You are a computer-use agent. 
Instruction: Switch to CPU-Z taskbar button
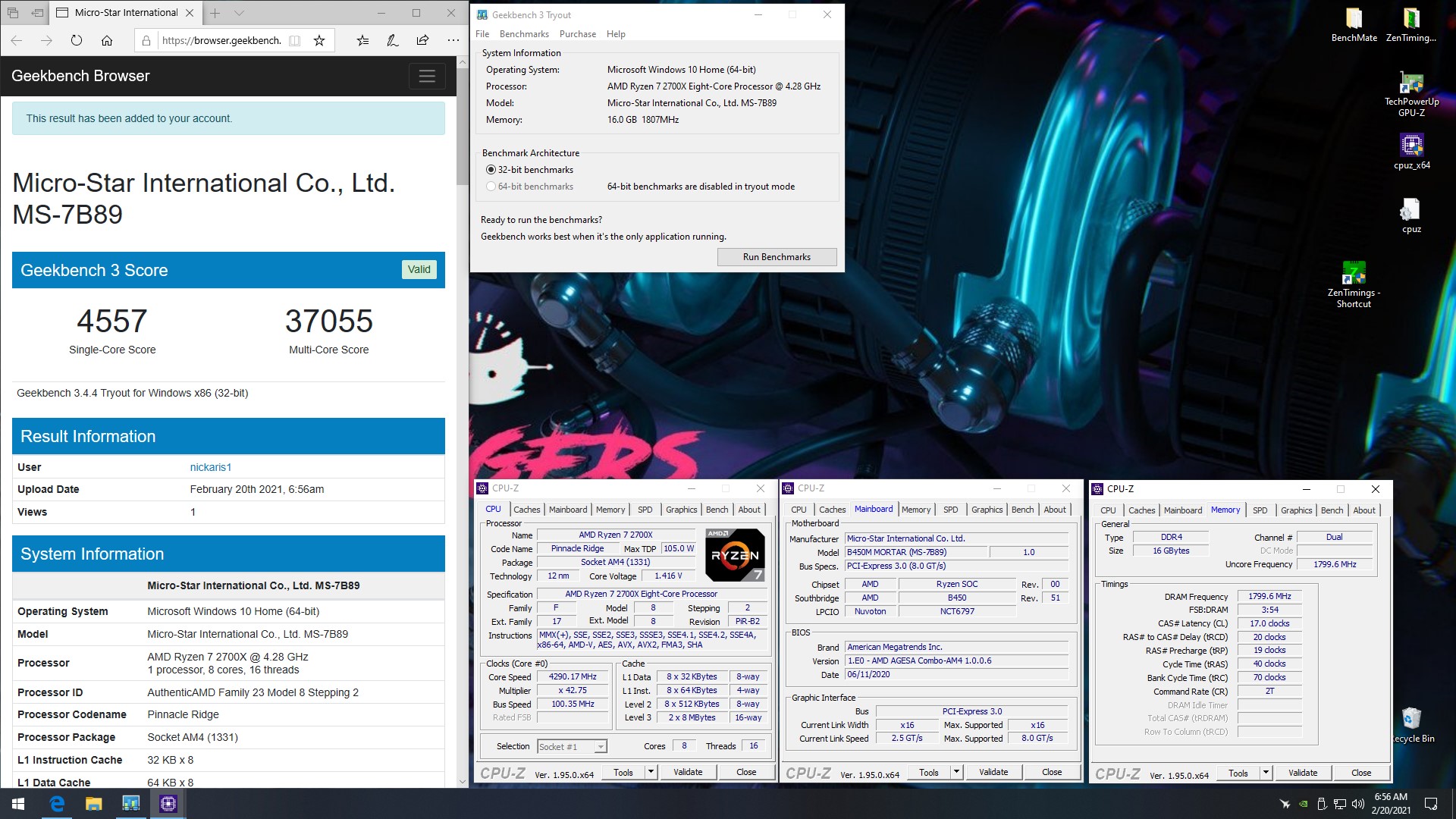(x=168, y=804)
